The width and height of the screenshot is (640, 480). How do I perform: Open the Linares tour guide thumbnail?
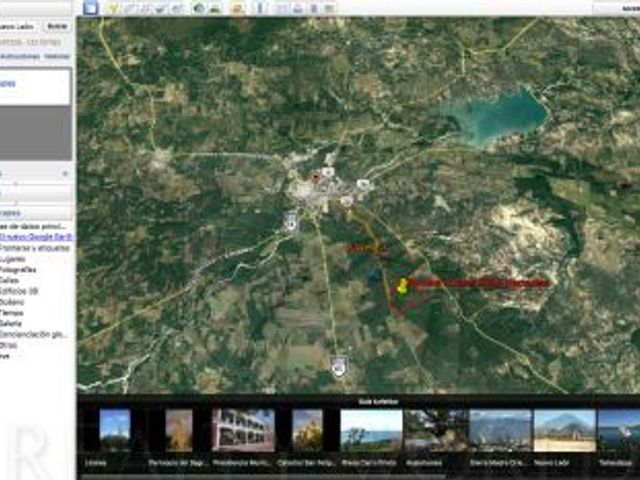click(x=115, y=431)
